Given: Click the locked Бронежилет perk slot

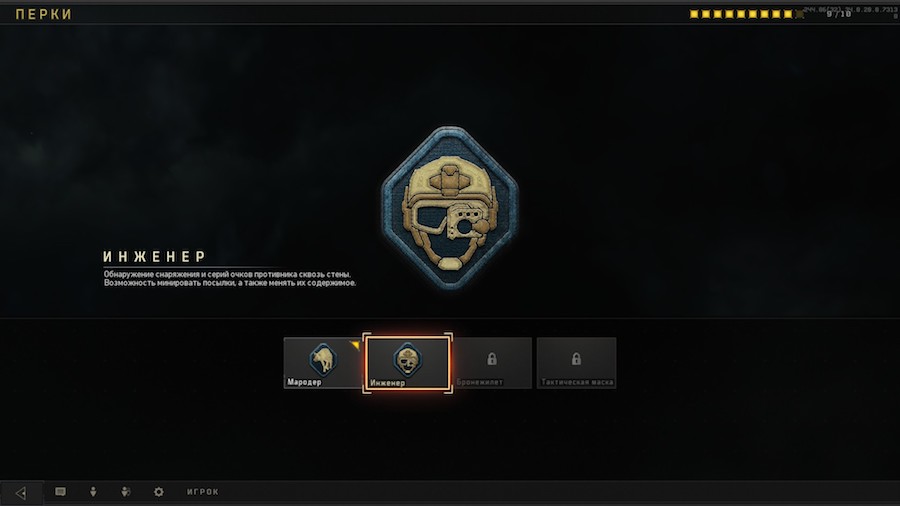Looking at the screenshot, I should click(492, 363).
